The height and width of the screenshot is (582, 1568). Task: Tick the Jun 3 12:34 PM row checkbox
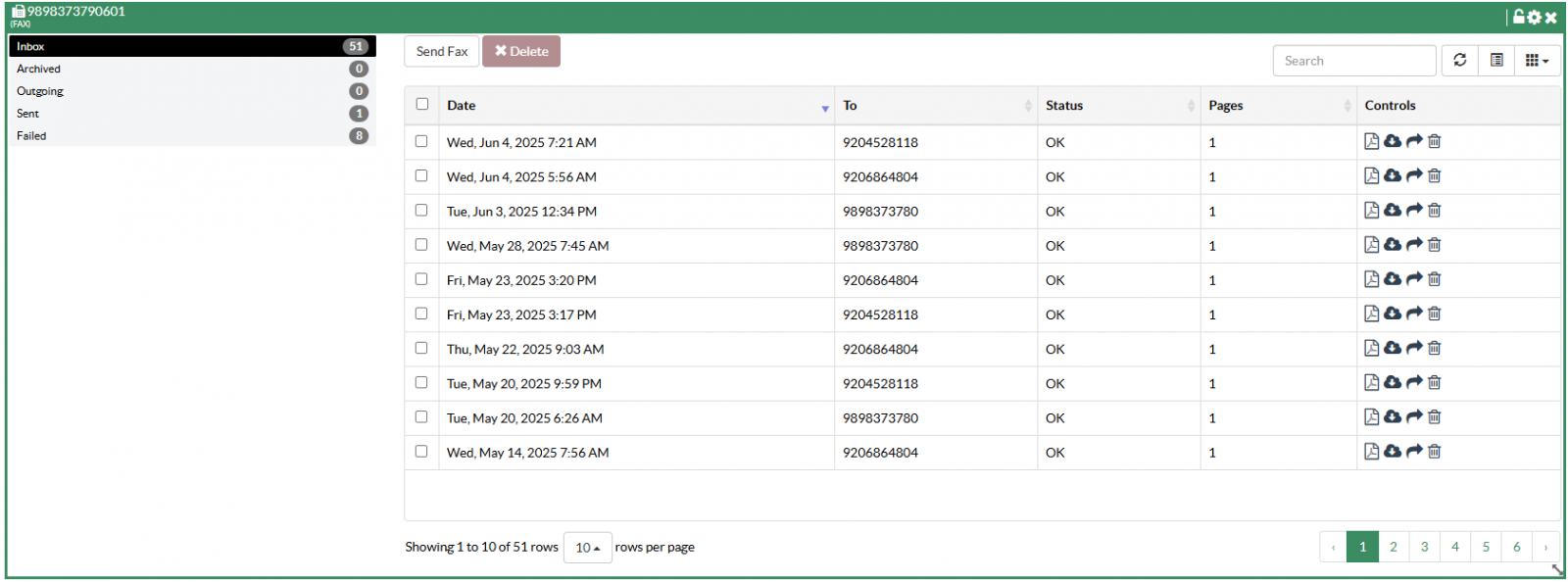(x=421, y=210)
